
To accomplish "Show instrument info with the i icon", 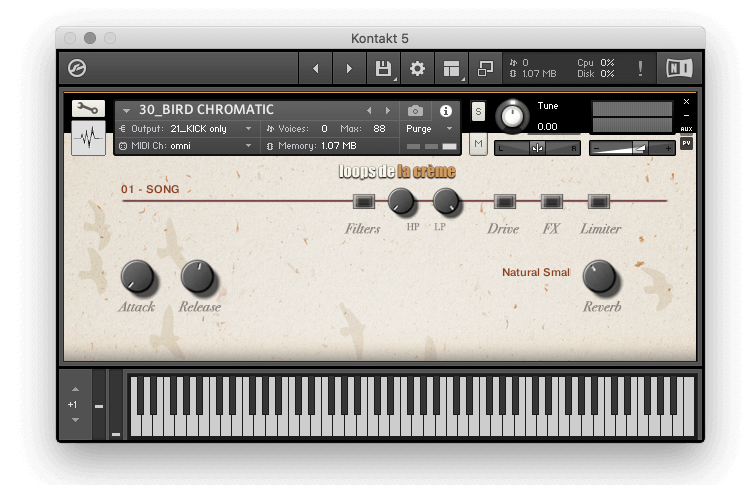I will [x=446, y=111].
